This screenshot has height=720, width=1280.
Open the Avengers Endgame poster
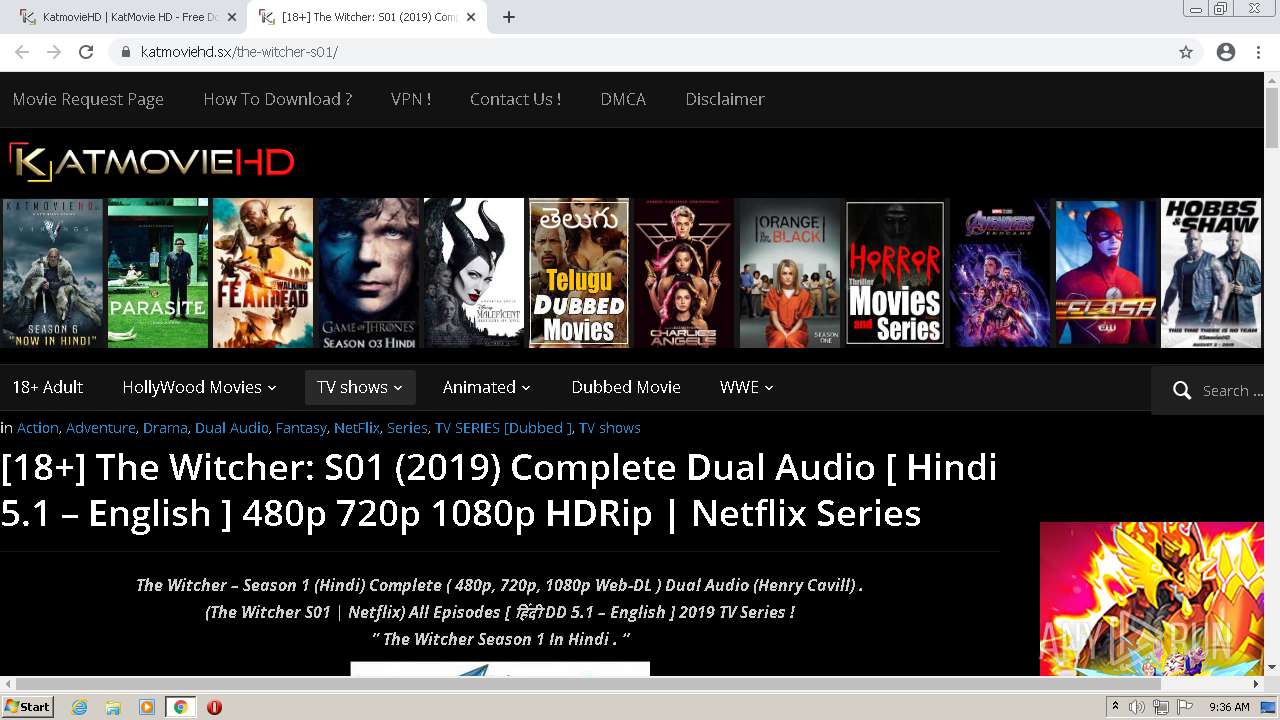pyautogui.click(x=1000, y=273)
